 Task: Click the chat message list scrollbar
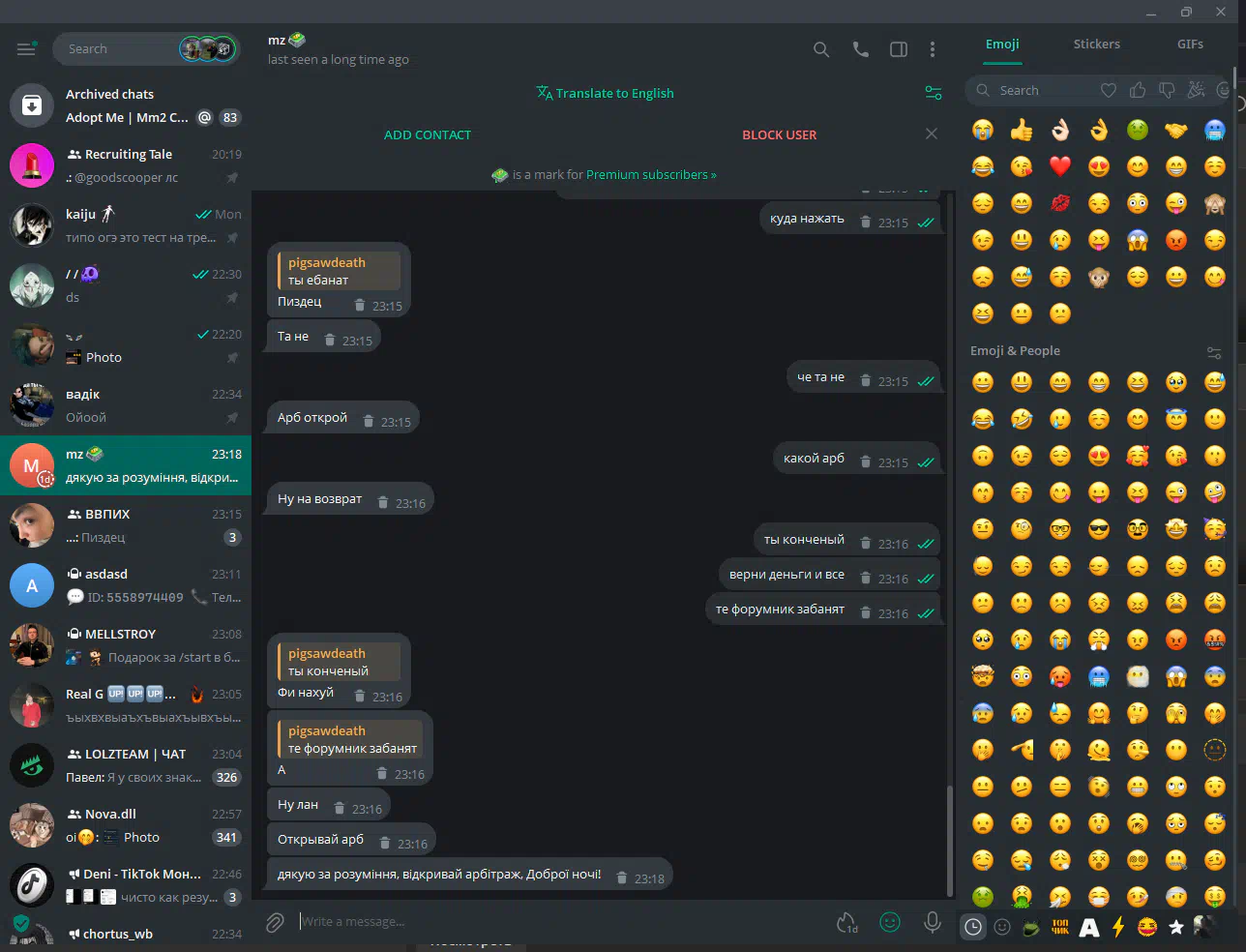(950, 840)
